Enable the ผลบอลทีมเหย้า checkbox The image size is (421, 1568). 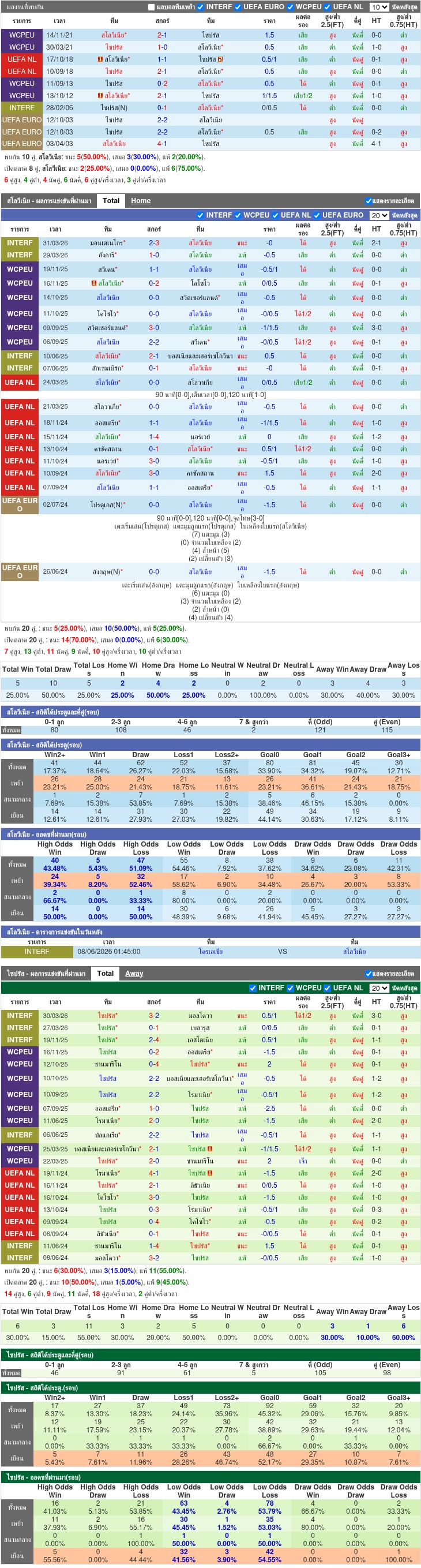(x=152, y=8)
